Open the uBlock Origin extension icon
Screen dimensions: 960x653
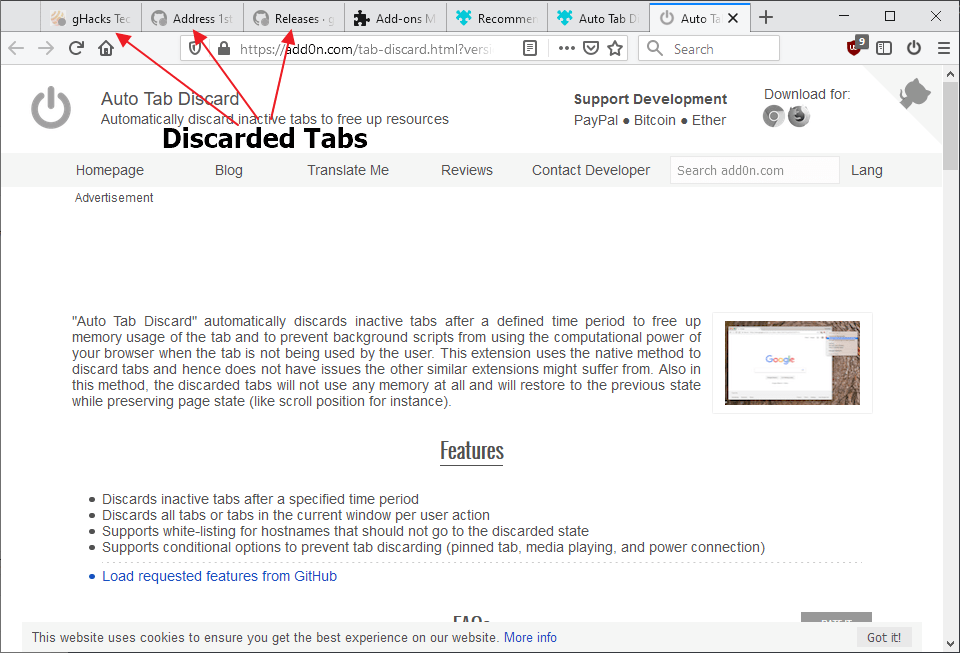[855, 47]
